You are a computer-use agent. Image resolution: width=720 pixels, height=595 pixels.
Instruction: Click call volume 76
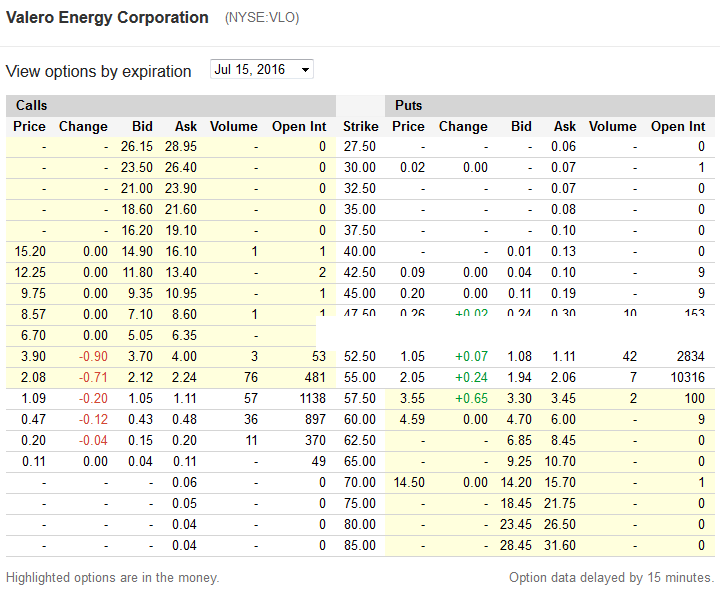pos(251,377)
